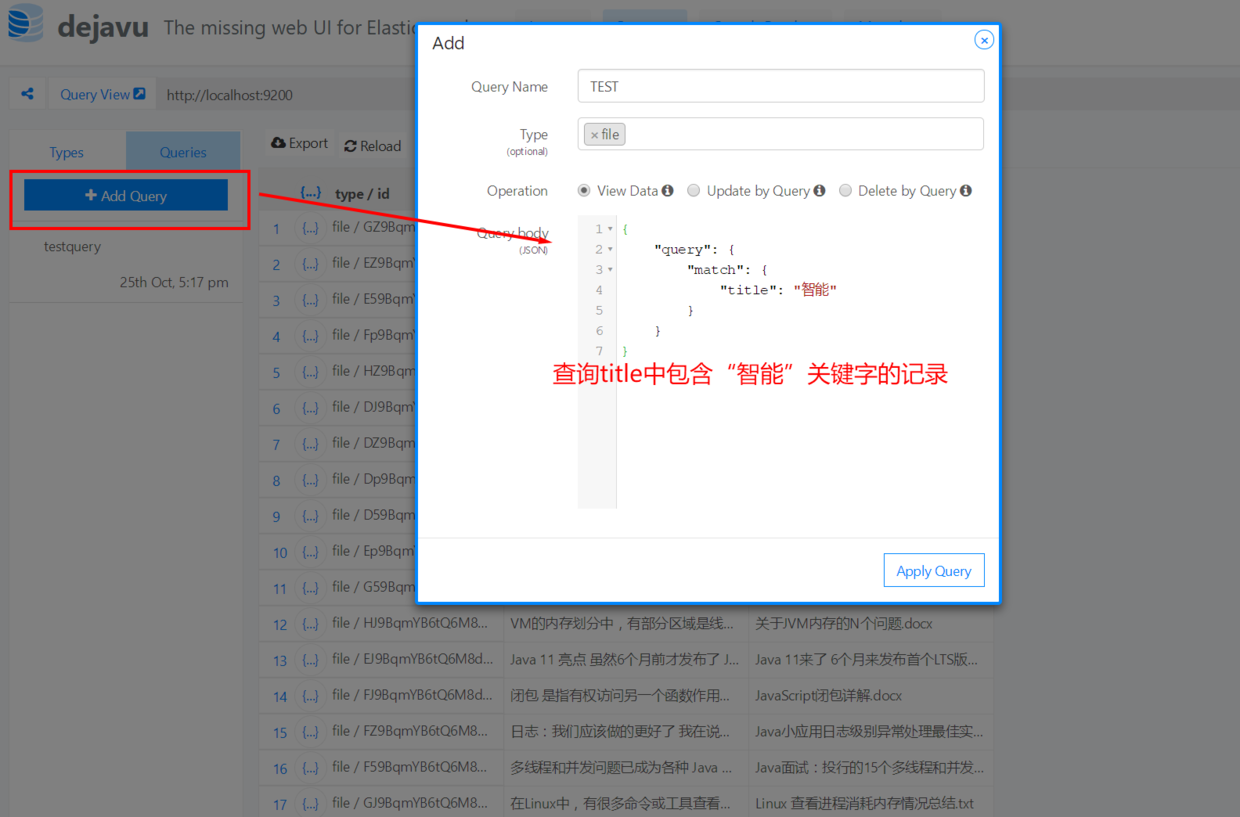Collapse line 1 fold arrow in Query body
The height and width of the screenshot is (817, 1240).
coord(609,228)
